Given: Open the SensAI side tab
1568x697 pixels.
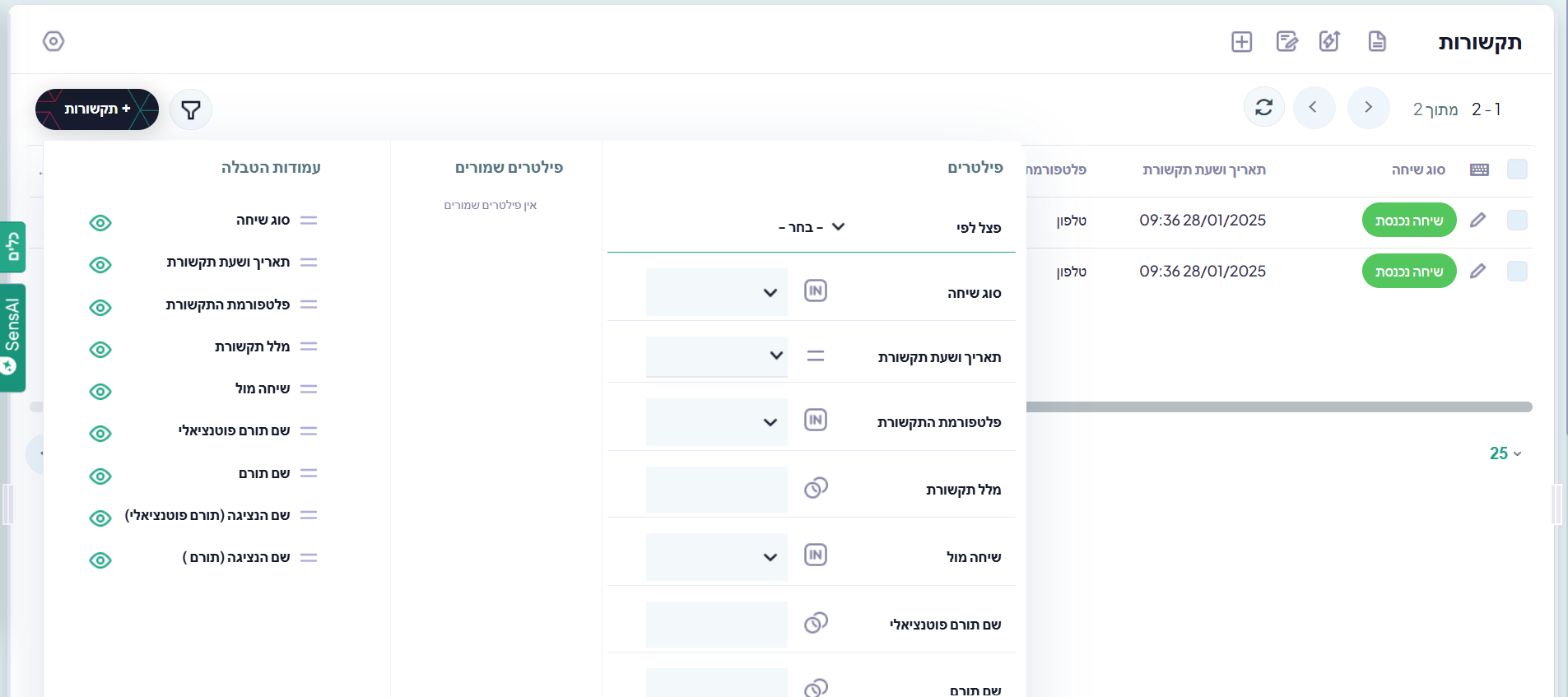Looking at the screenshot, I should click(x=12, y=337).
